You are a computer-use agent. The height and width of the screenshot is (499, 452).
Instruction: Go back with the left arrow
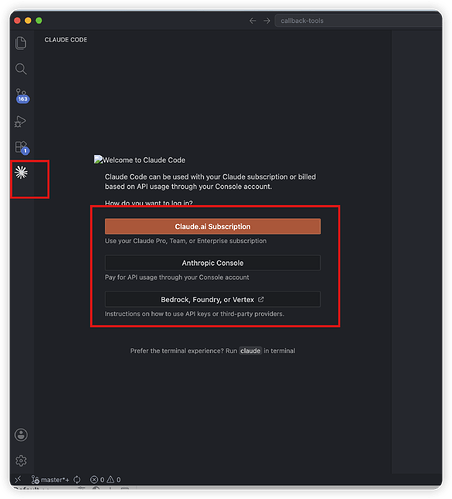(253, 21)
